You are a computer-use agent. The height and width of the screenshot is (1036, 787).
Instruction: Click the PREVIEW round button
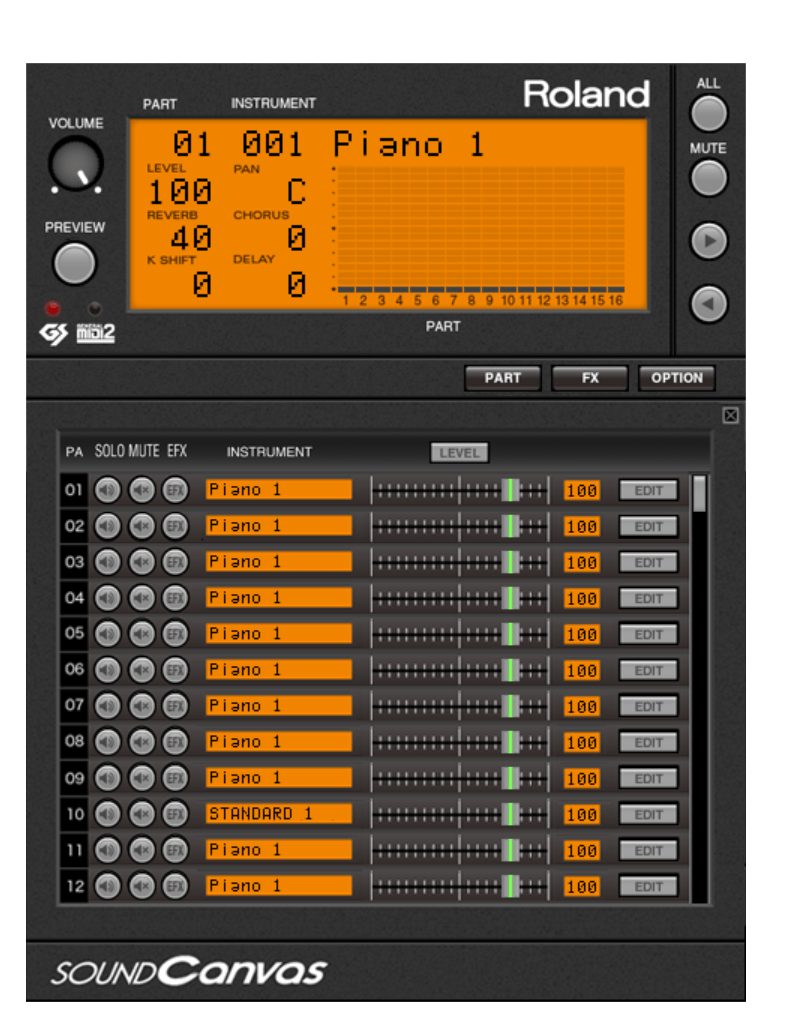[74, 263]
